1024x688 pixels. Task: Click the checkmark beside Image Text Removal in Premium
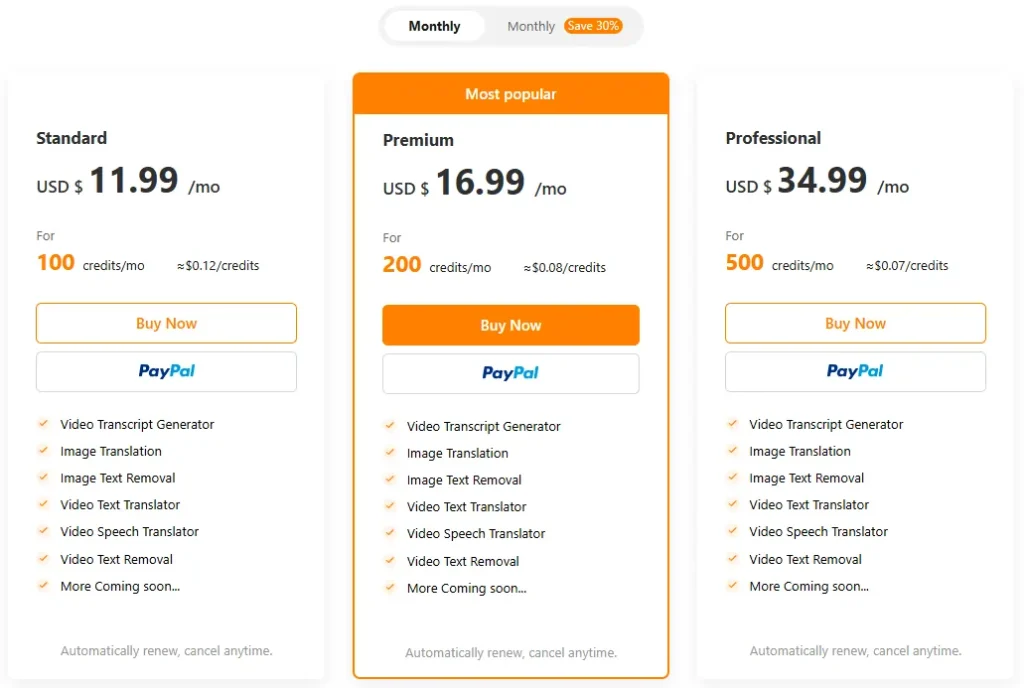click(389, 480)
